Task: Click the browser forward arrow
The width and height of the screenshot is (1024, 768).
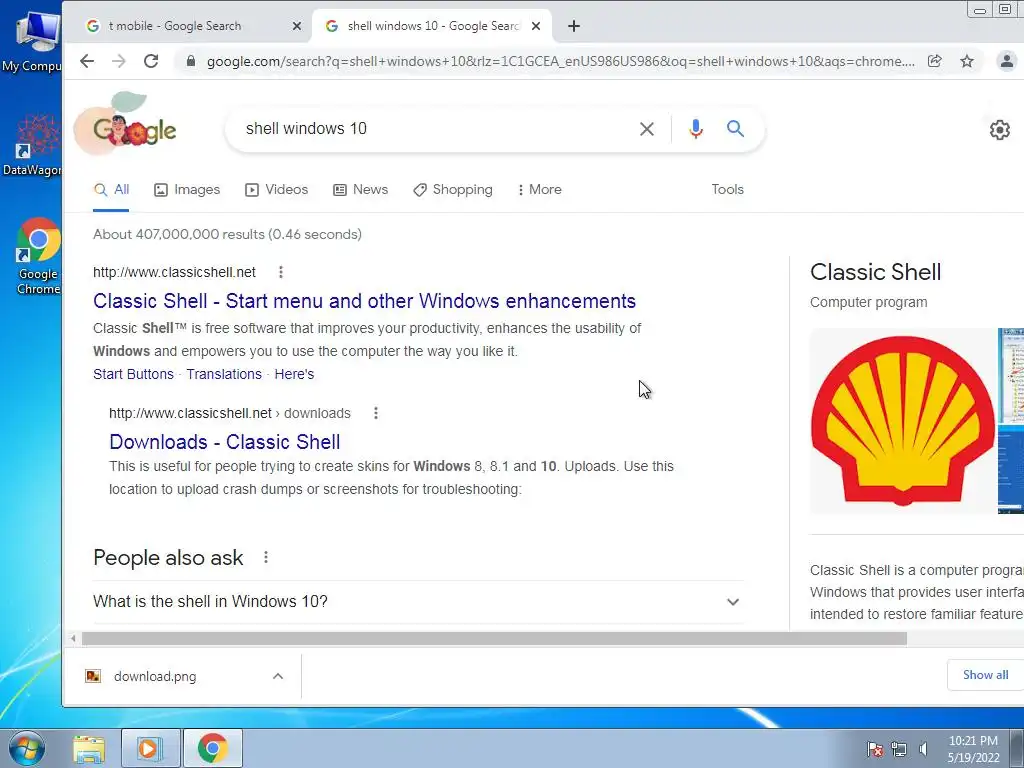Action: [x=119, y=61]
